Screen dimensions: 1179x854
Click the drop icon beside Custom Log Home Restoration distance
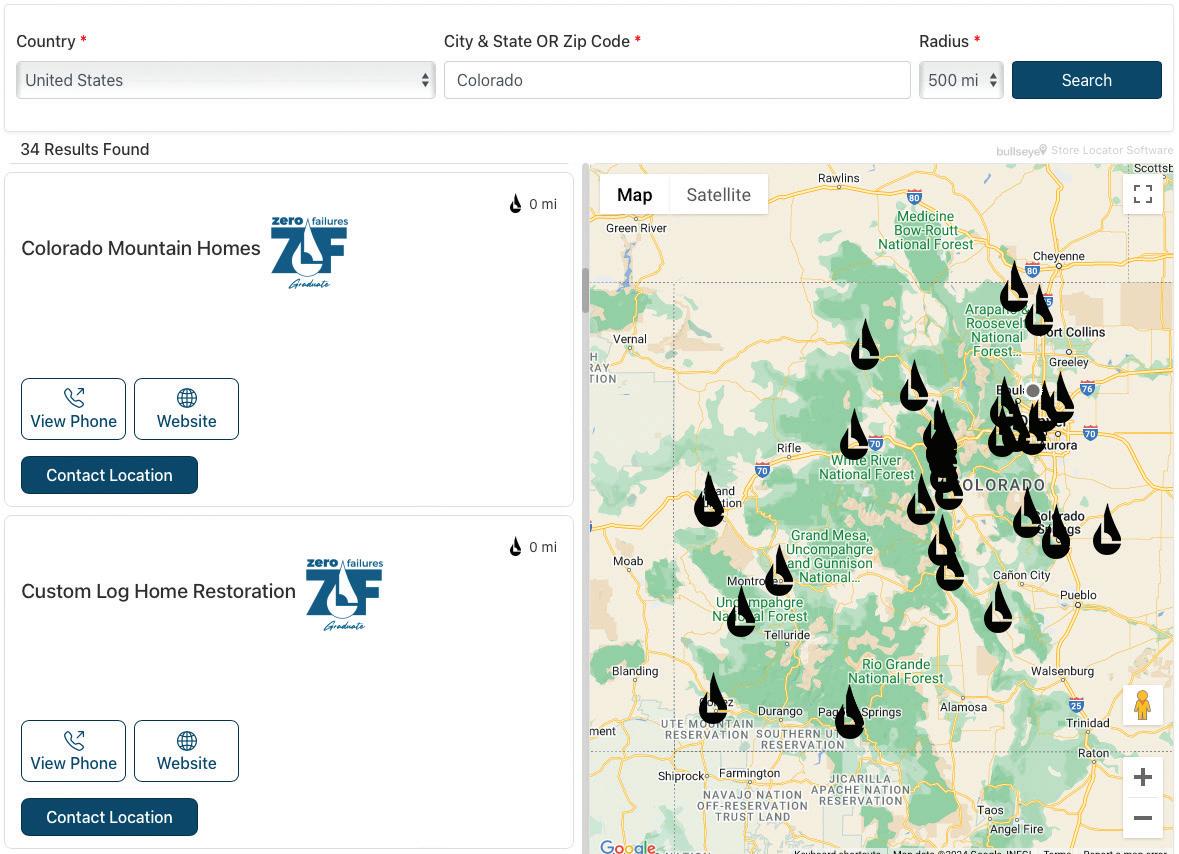click(515, 547)
